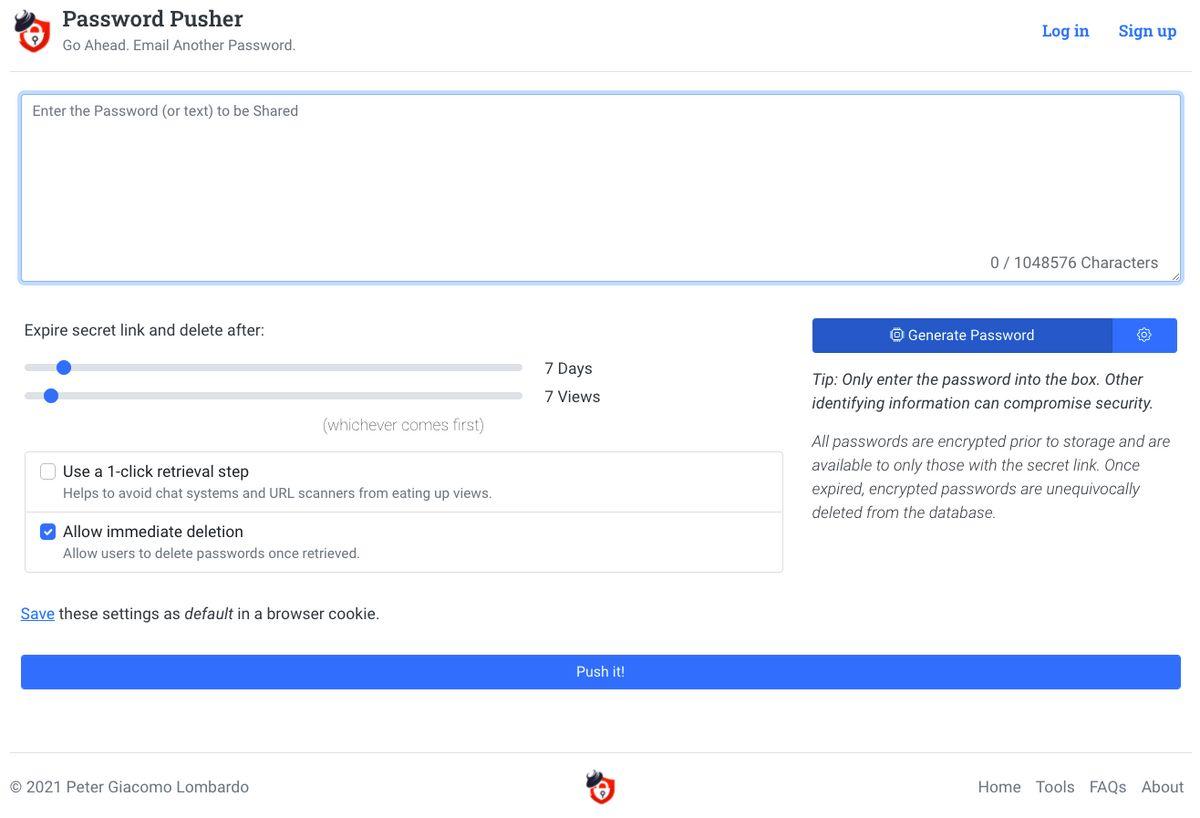Open the FAQs footer link
Viewport: 1200px width, 818px height.
pyautogui.click(x=1108, y=787)
